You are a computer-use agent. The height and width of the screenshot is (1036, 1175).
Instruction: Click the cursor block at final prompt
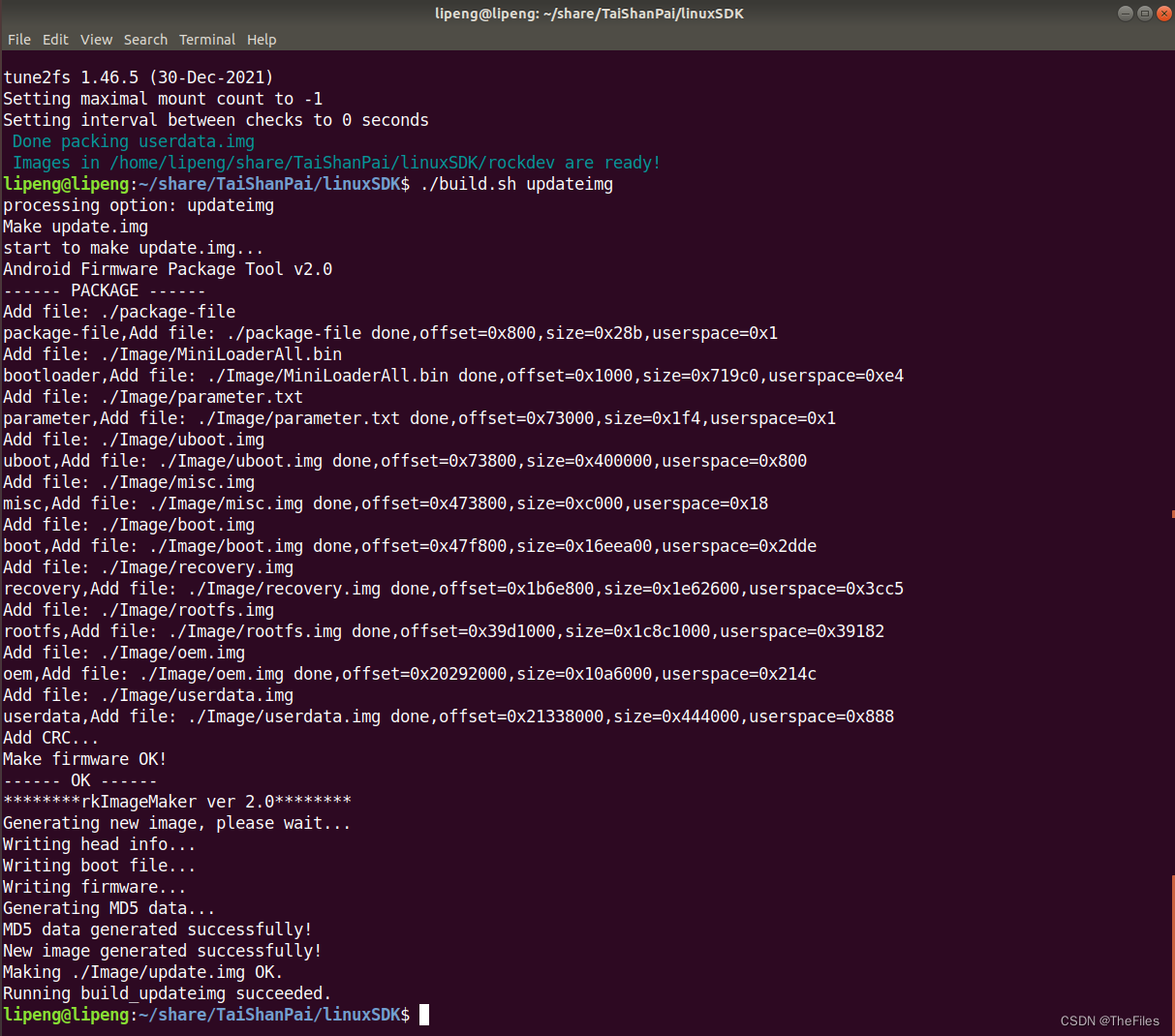424,1015
